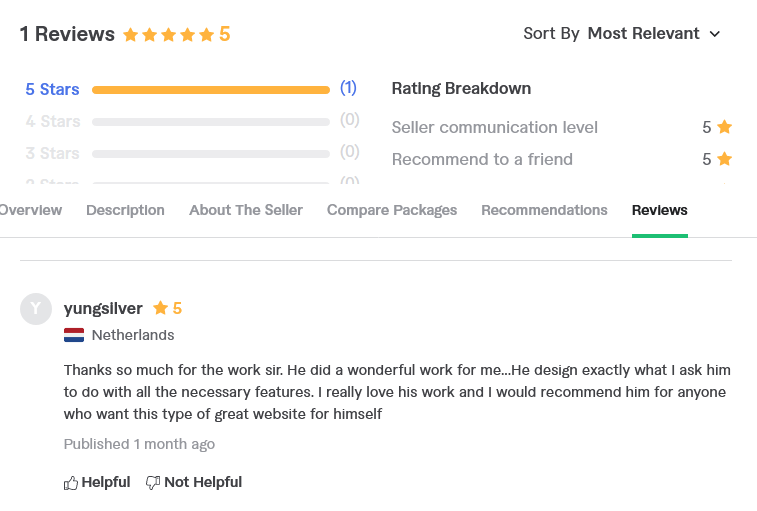
Task: Click the Reviews tab
Action: coord(659,210)
